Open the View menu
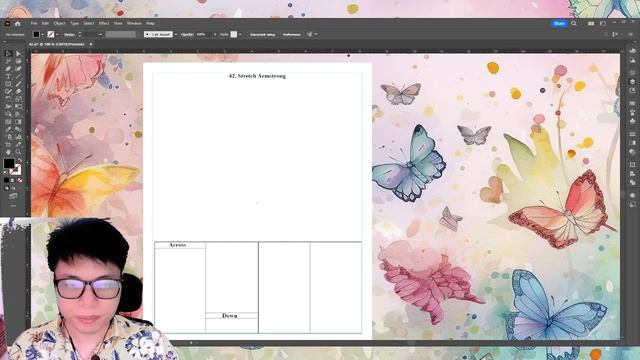The width and height of the screenshot is (640, 360). (118, 24)
